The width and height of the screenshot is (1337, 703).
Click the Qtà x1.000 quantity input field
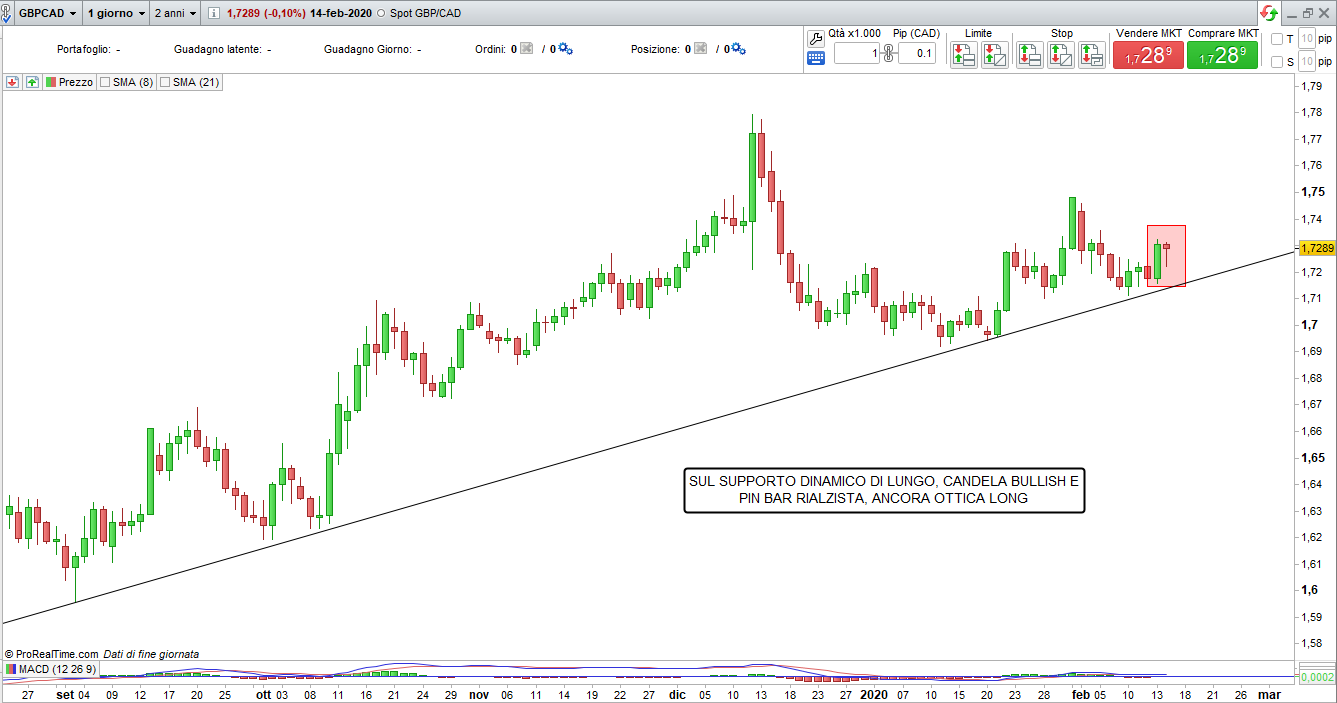[856, 53]
